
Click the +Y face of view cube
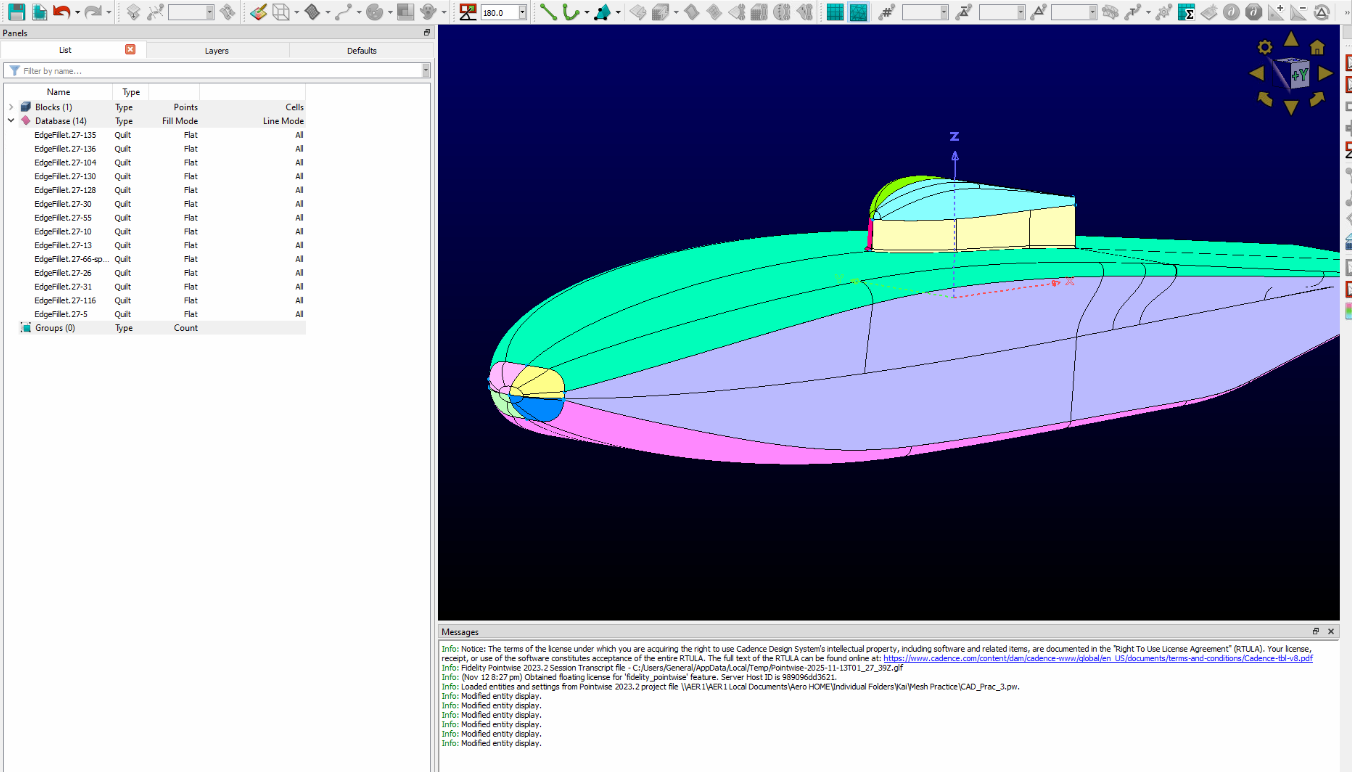tap(1298, 75)
